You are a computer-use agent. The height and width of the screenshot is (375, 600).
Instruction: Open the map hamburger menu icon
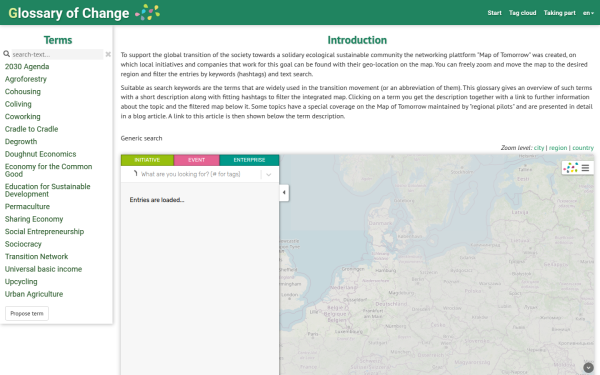585,168
